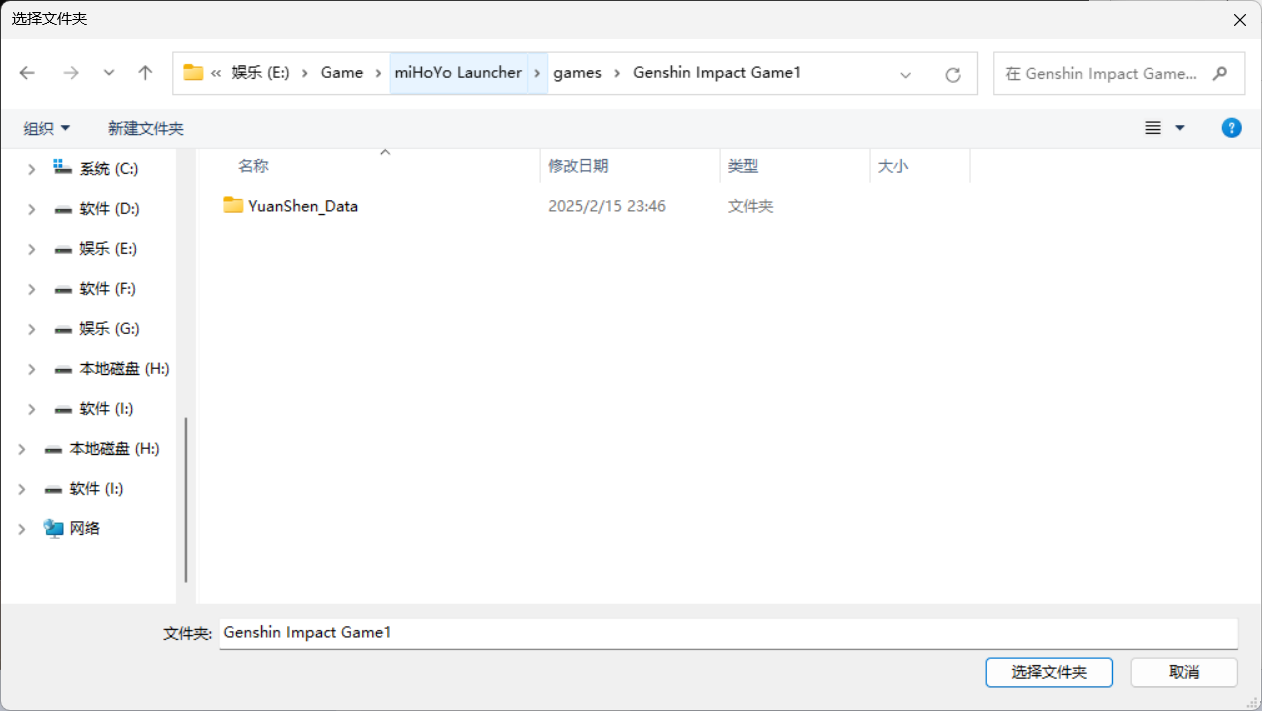Click the 系统 (C:) drive icon
The width and height of the screenshot is (1262, 711).
62,168
